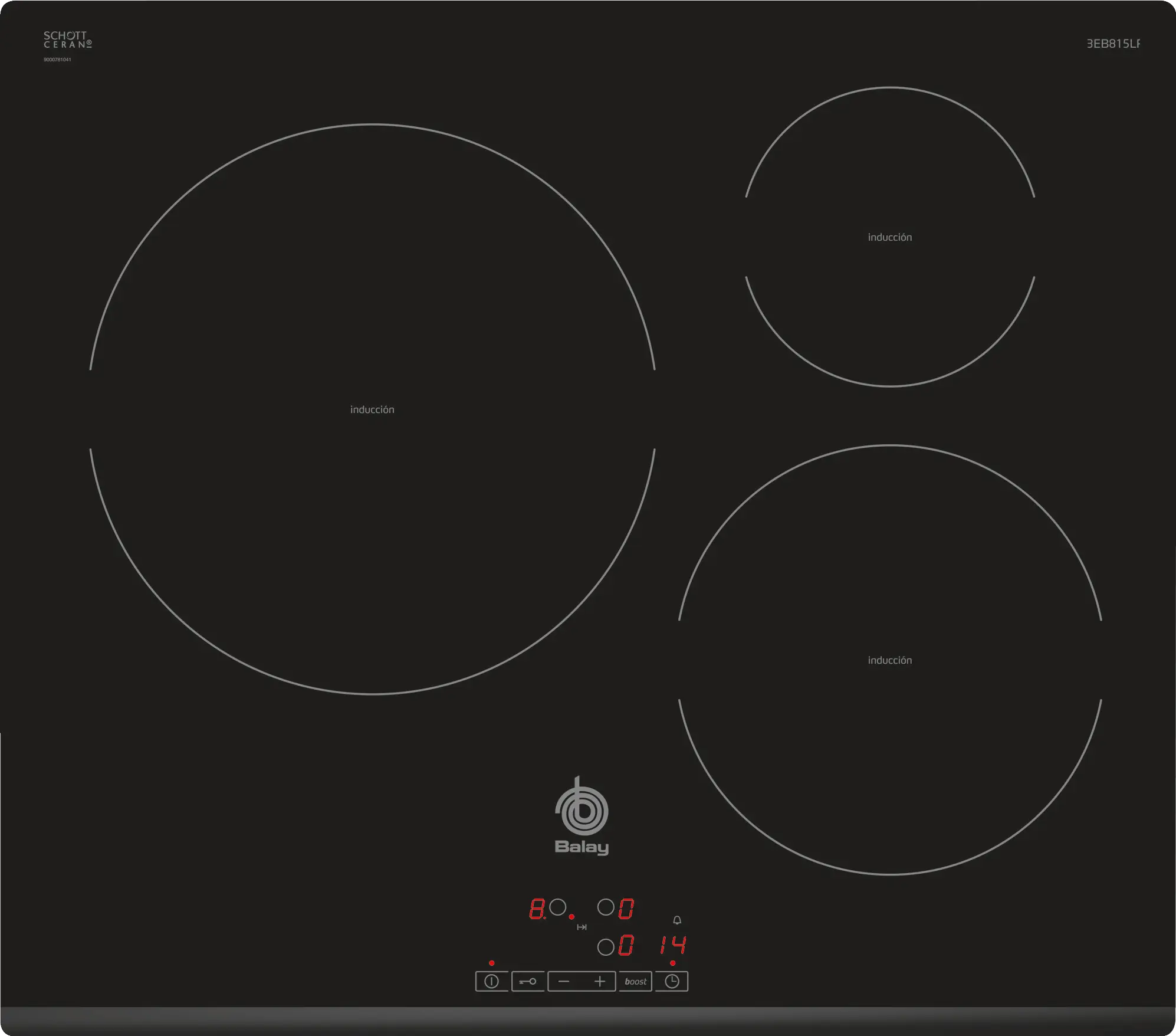Tap the timer display showing 14
Viewport: 1176px width, 1036px height.
click(673, 945)
